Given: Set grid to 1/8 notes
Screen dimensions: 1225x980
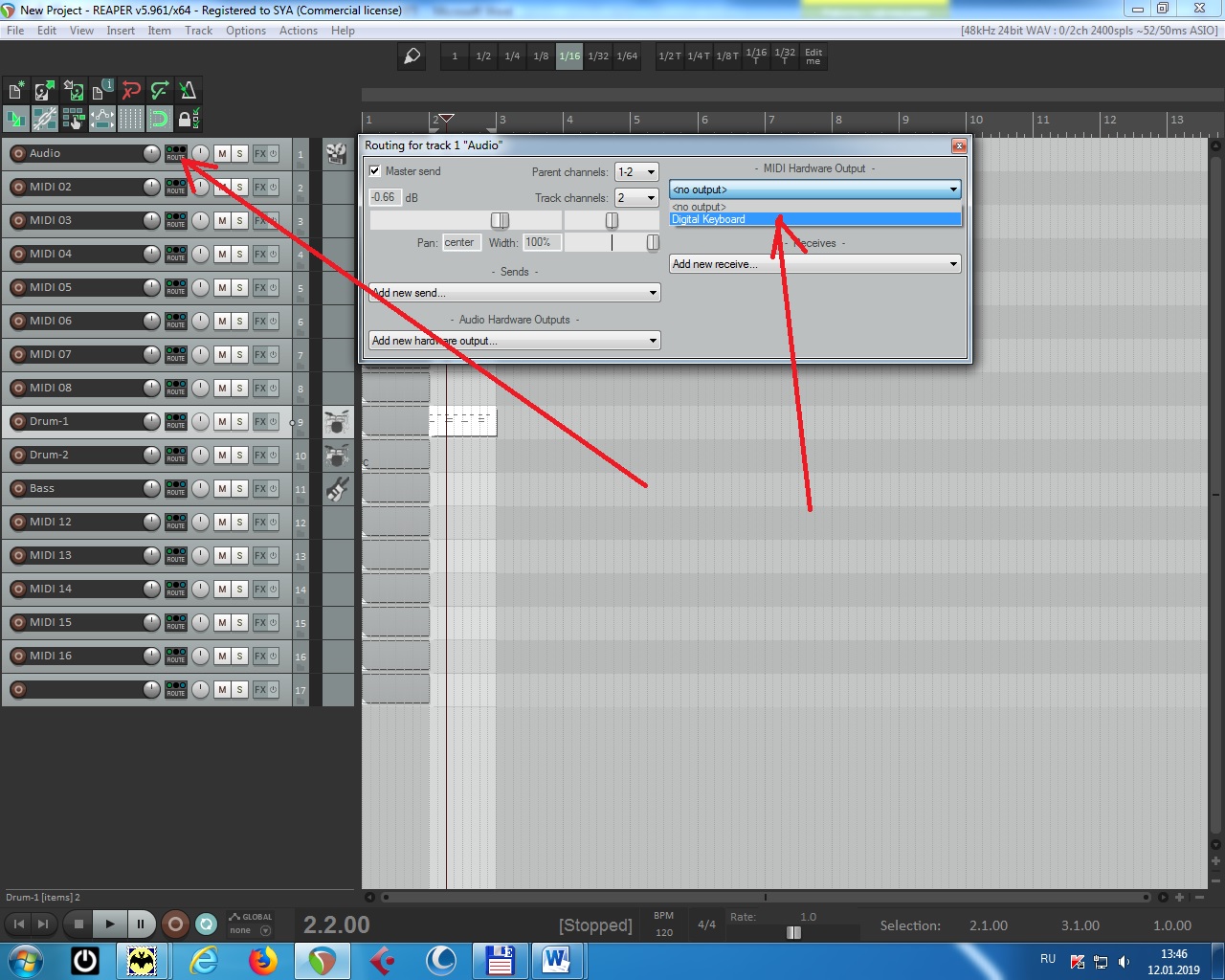Looking at the screenshot, I should tap(541, 56).
